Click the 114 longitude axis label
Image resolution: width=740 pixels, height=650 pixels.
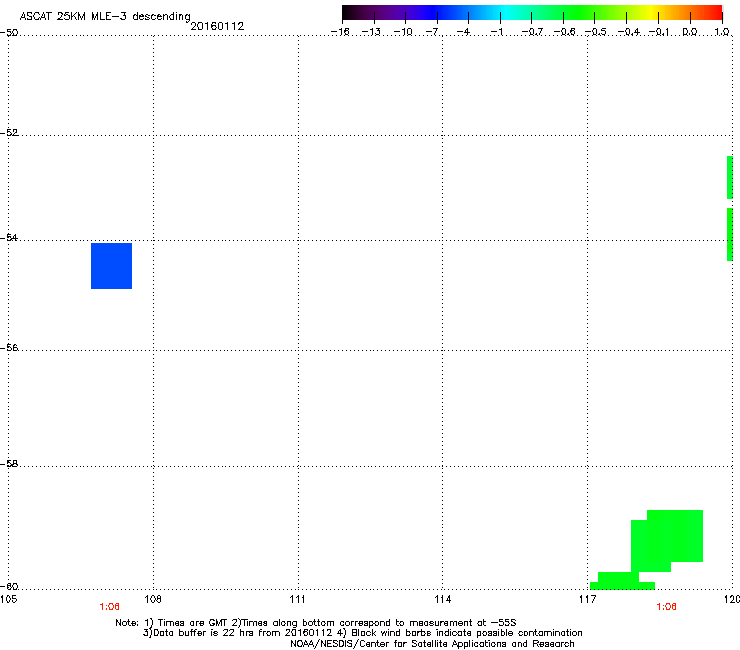pos(443,599)
